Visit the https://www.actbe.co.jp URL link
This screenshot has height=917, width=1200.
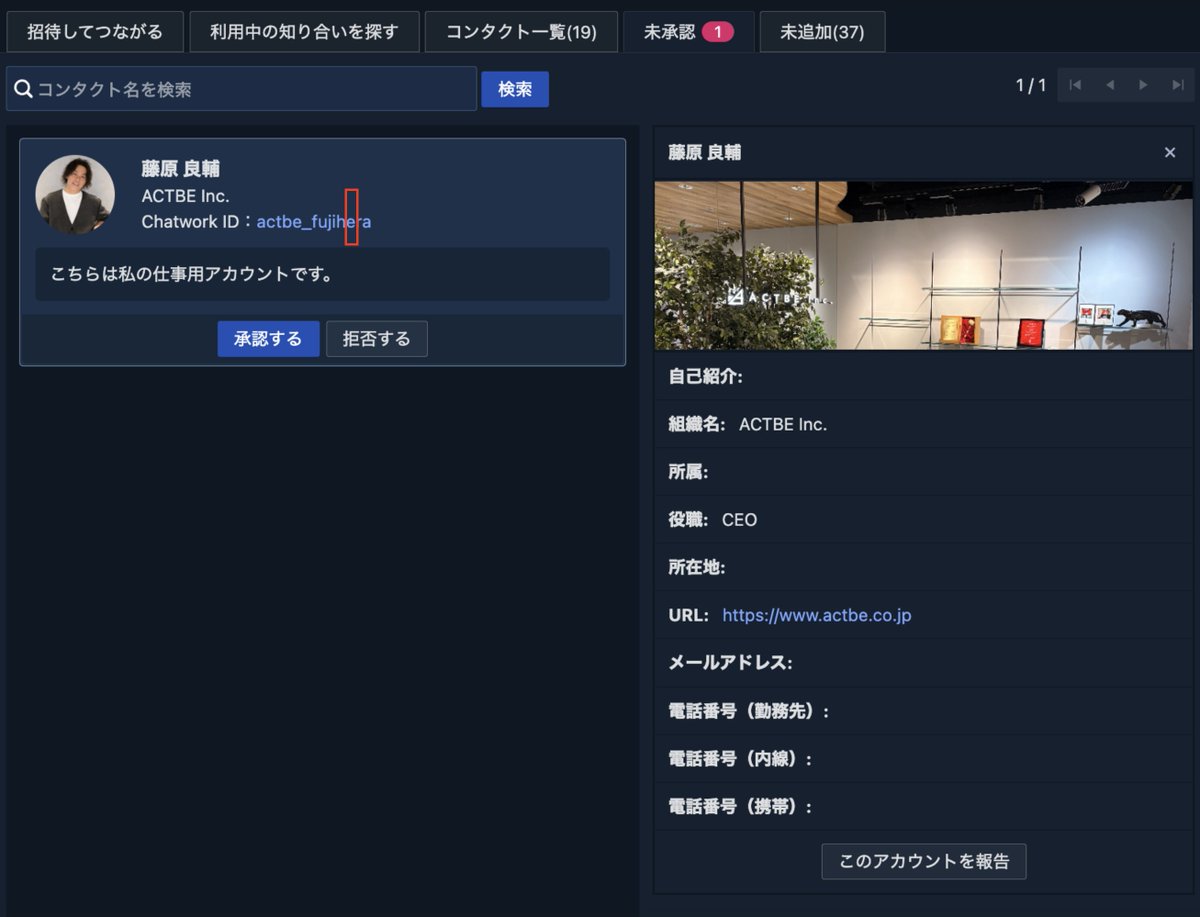click(816, 615)
